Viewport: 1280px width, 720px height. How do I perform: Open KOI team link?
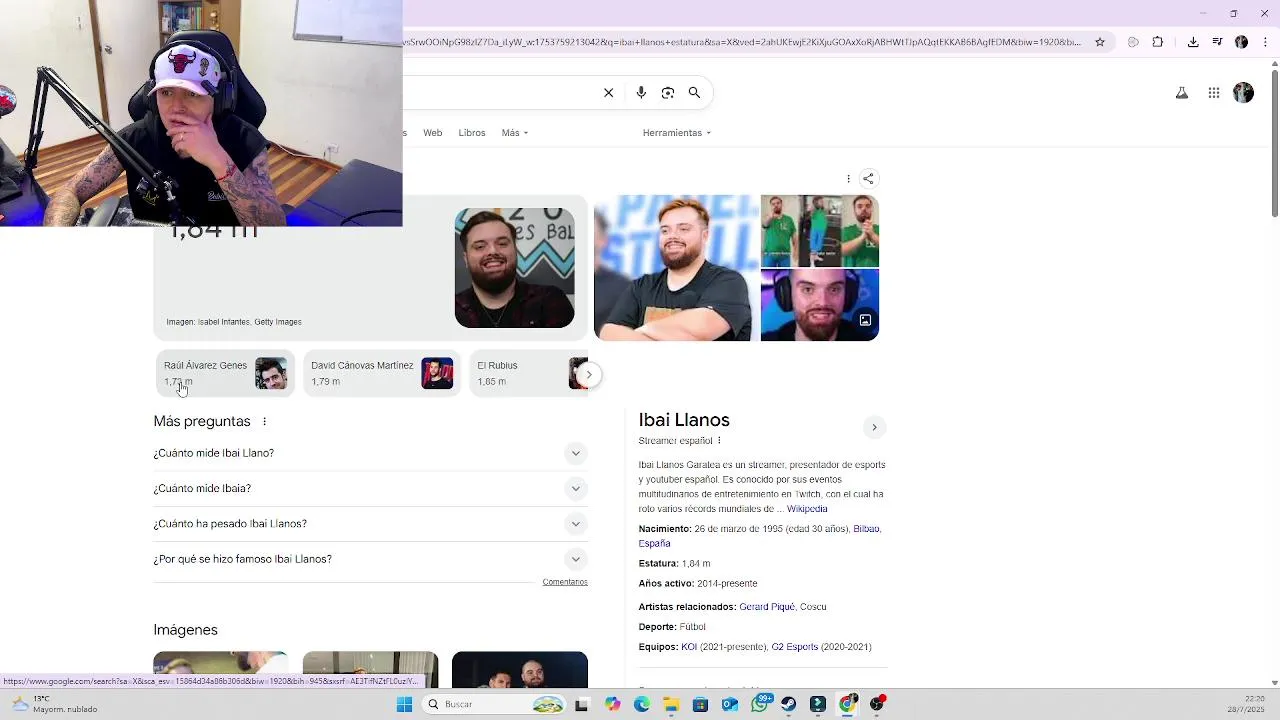click(689, 647)
